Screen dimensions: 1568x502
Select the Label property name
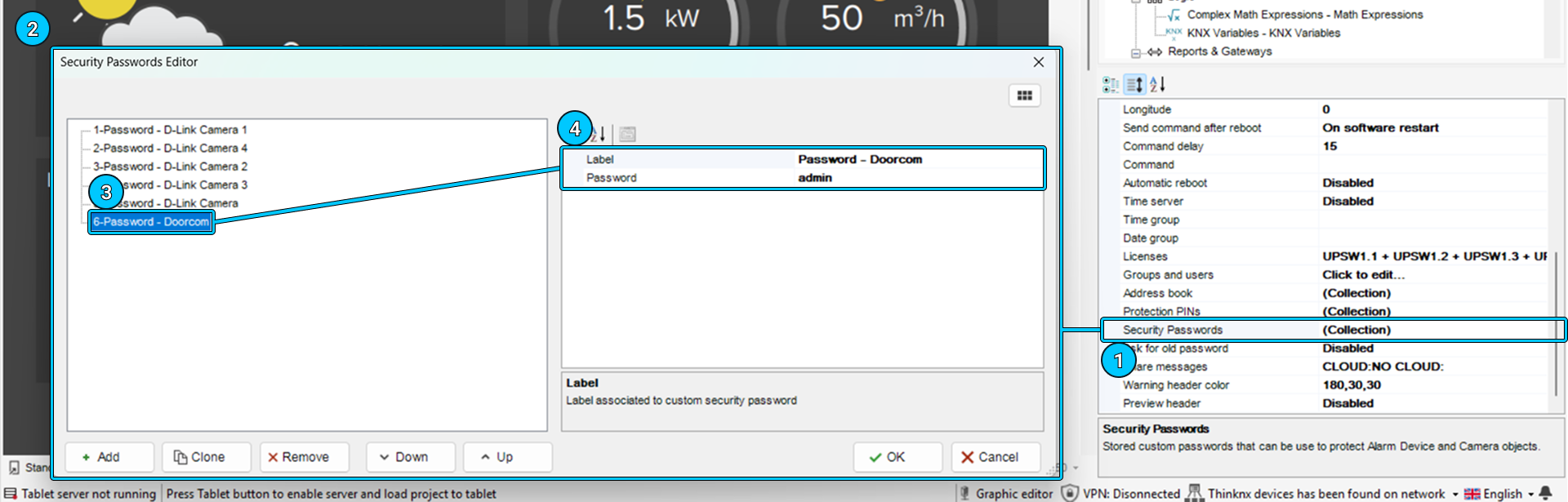pyautogui.click(x=599, y=159)
